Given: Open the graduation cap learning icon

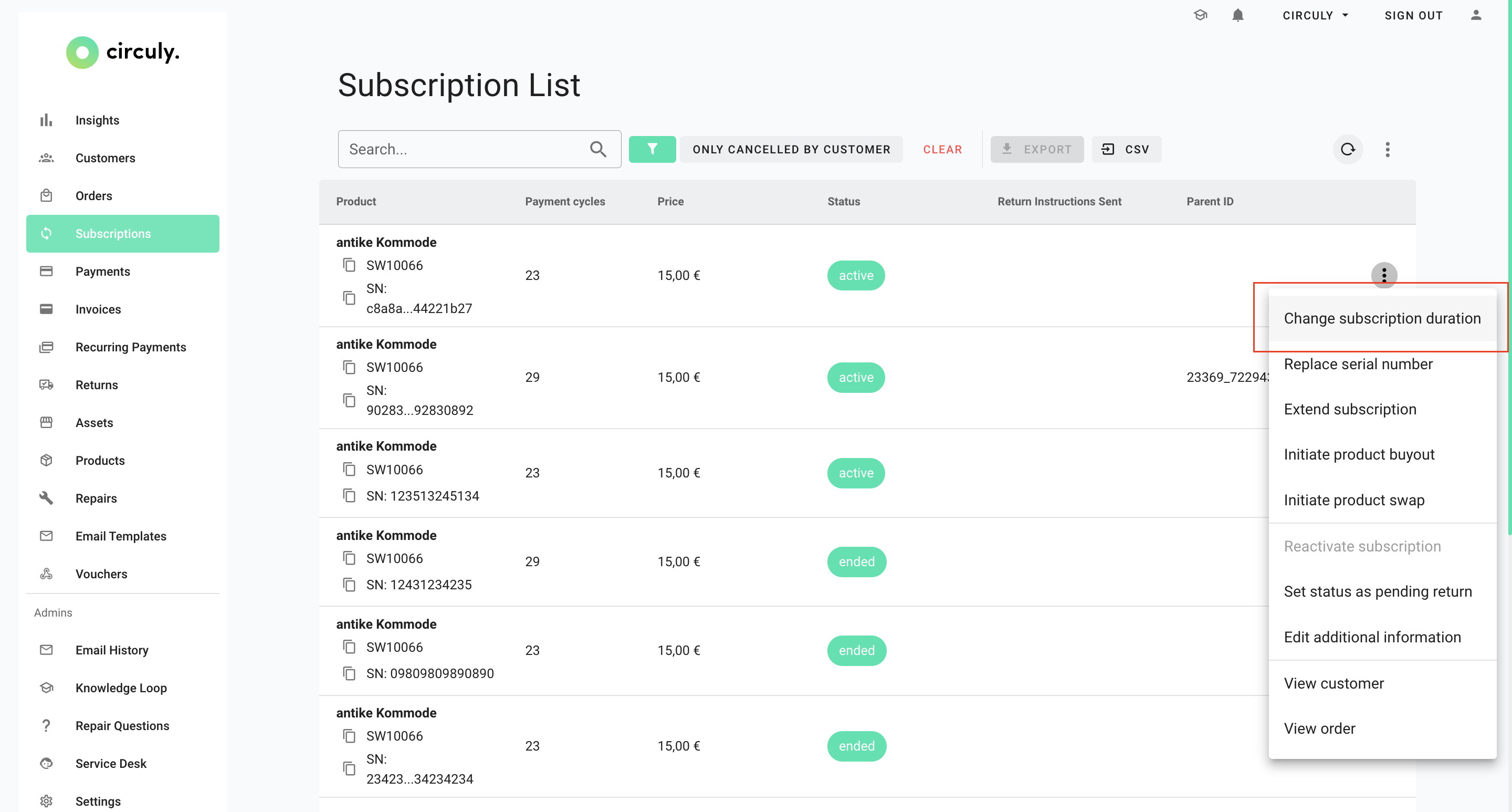Looking at the screenshot, I should tap(1200, 15).
